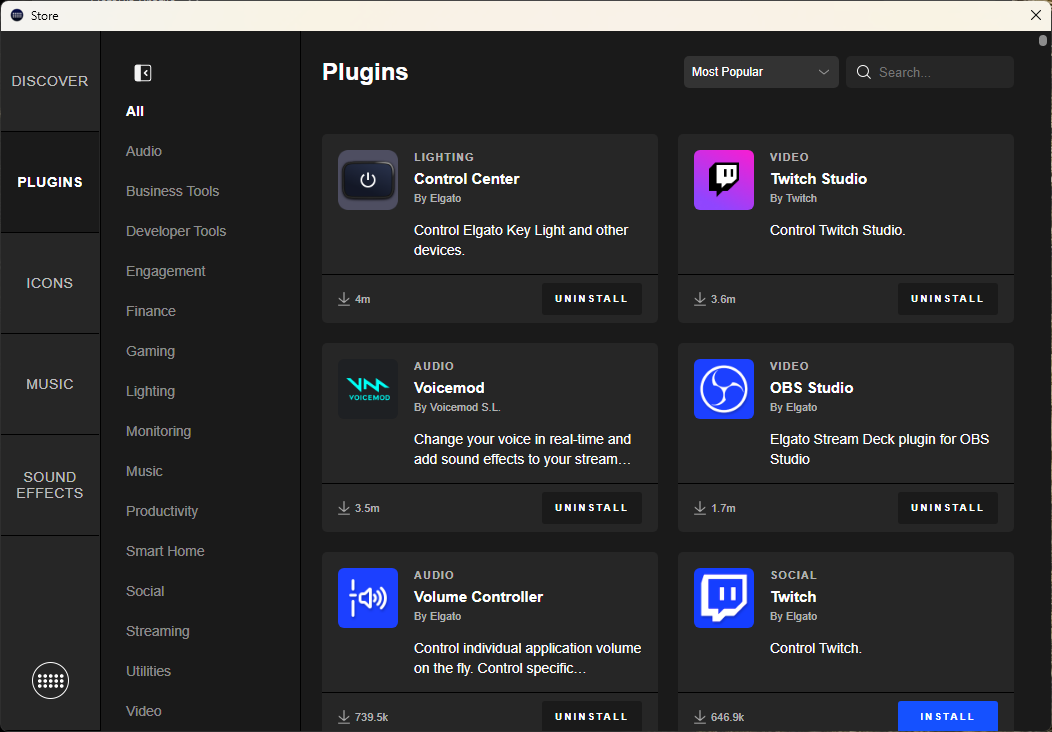Choose the Smart Home category
The image size is (1052, 732).
pos(165,551)
